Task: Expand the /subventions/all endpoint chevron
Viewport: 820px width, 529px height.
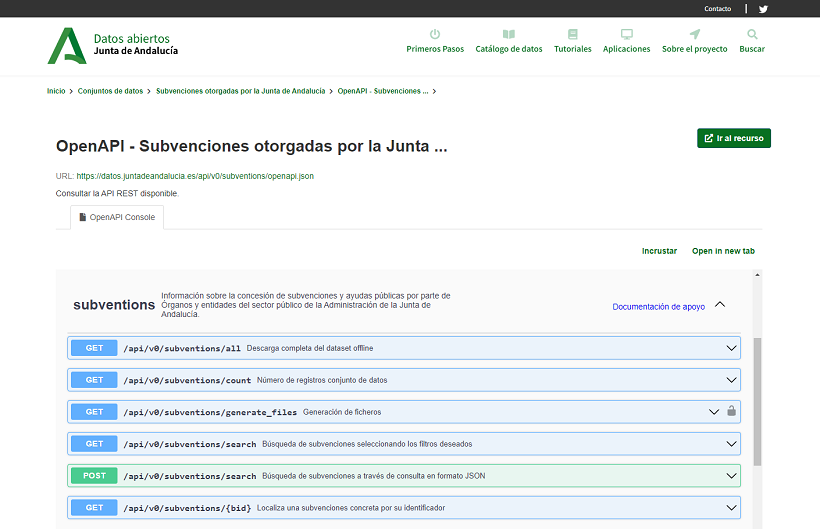Action: tap(731, 348)
